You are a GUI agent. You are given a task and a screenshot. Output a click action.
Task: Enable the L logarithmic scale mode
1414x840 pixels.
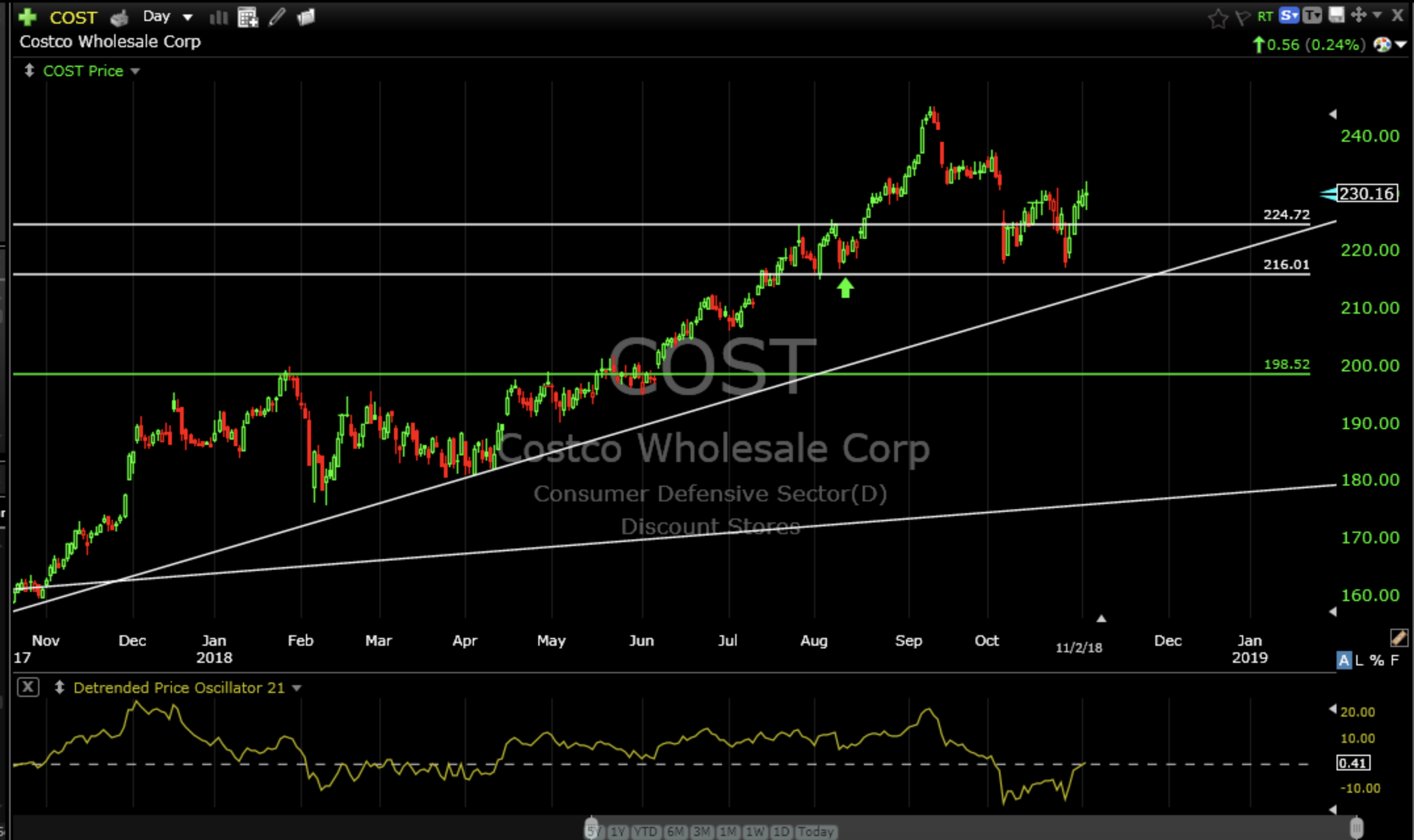pyautogui.click(x=1360, y=660)
